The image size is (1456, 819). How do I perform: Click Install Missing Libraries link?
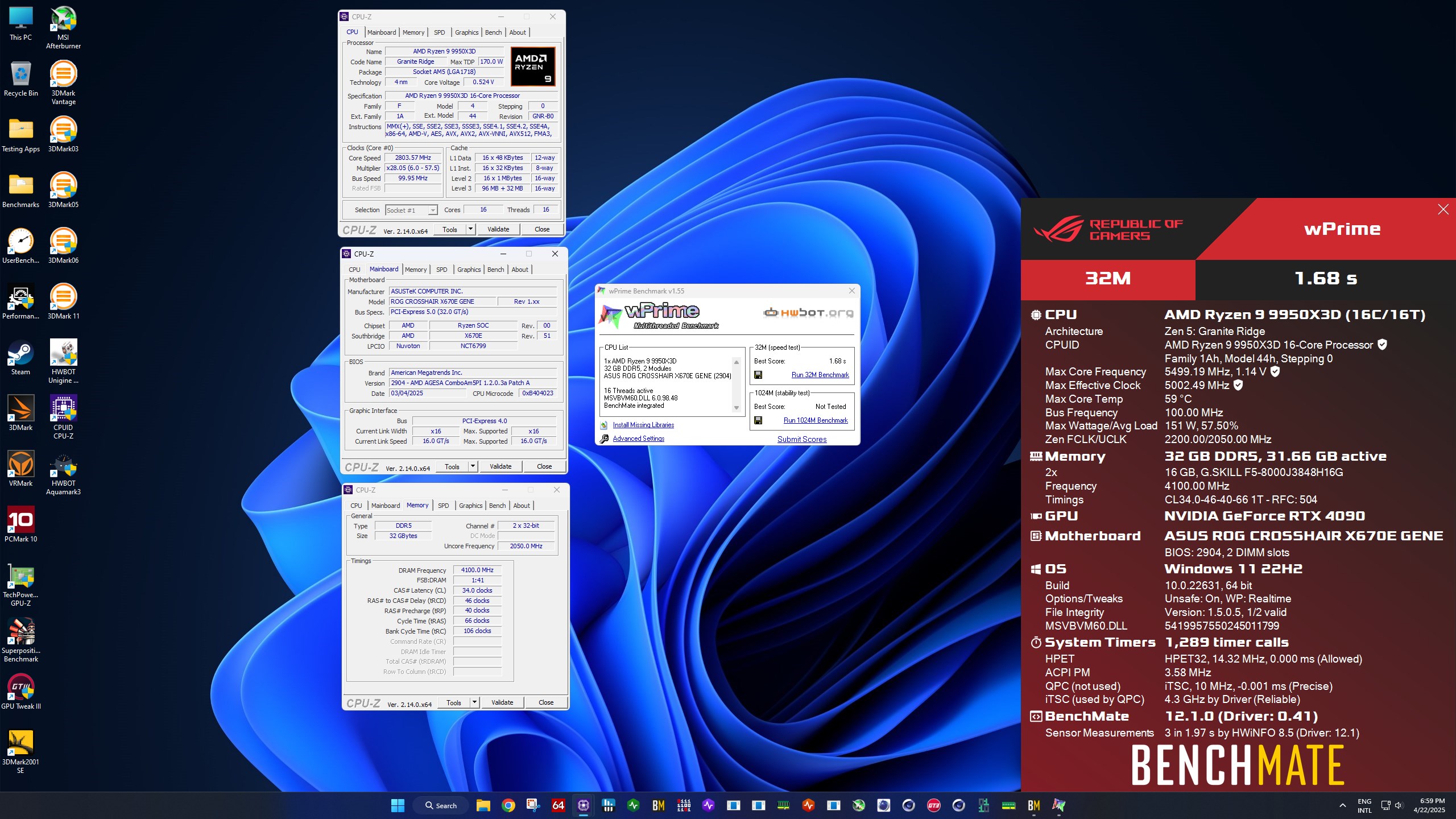[x=643, y=425]
